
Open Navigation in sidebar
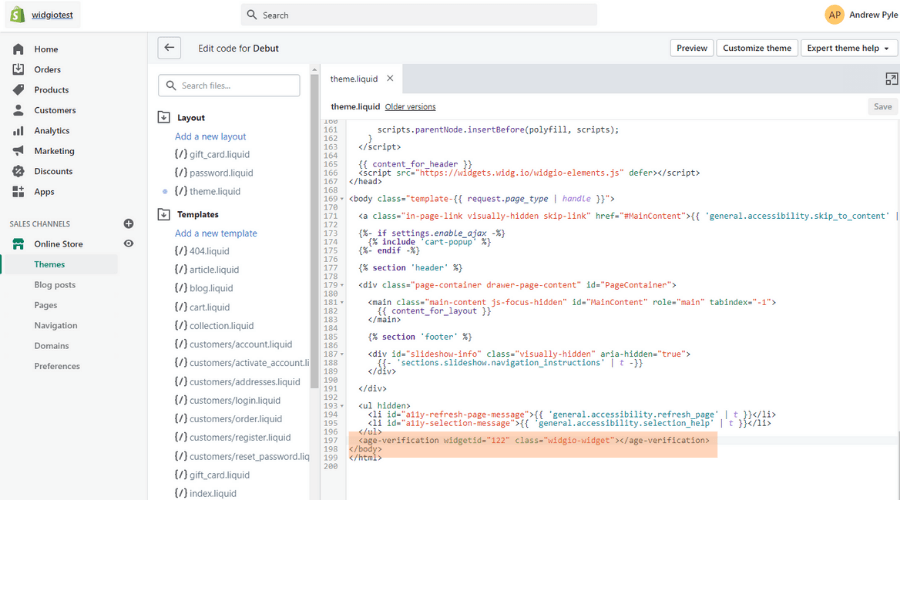[x=56, y=326]
